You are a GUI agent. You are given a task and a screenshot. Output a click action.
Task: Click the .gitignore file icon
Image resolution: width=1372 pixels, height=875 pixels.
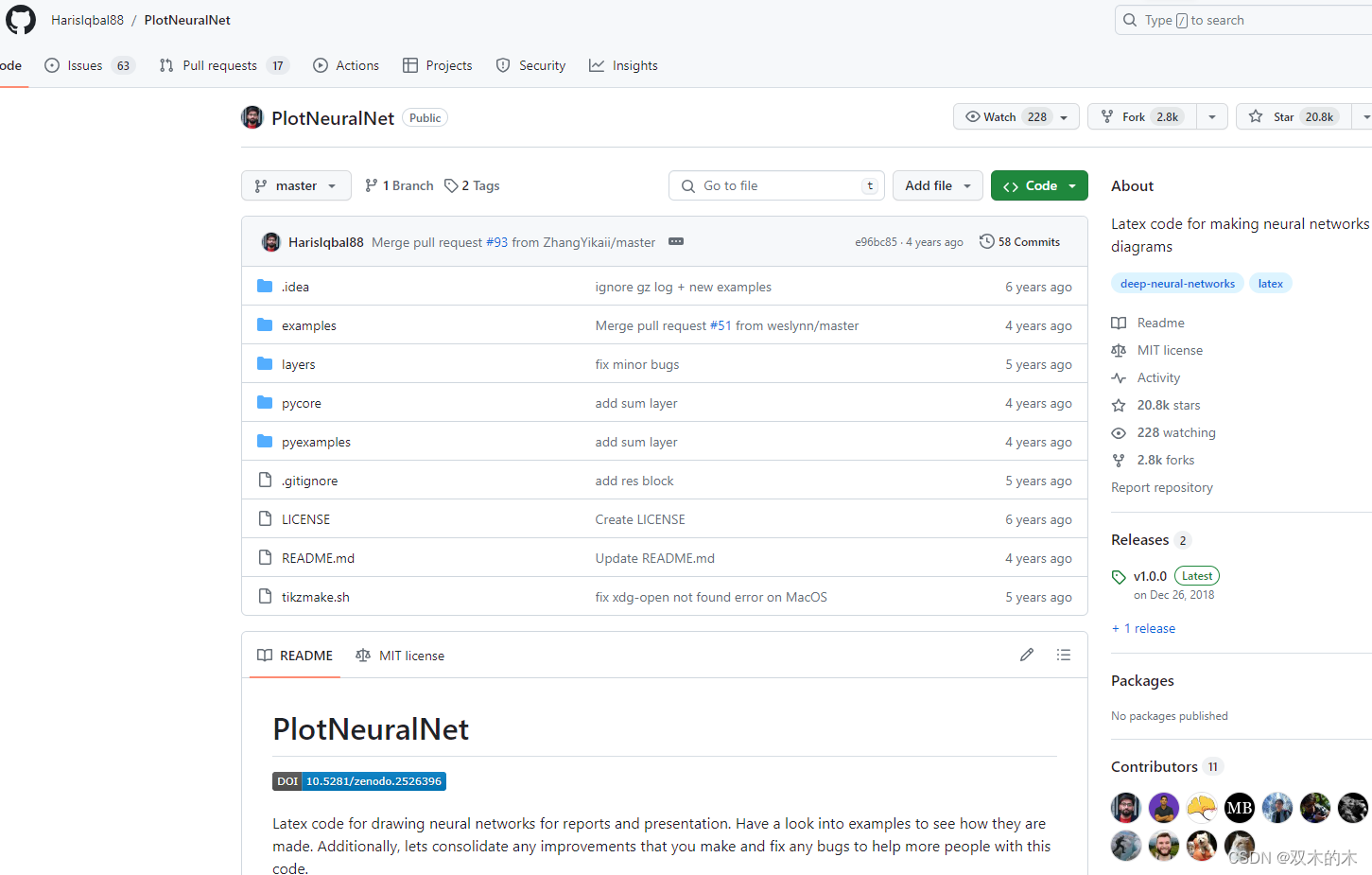(x=265, y=480)
